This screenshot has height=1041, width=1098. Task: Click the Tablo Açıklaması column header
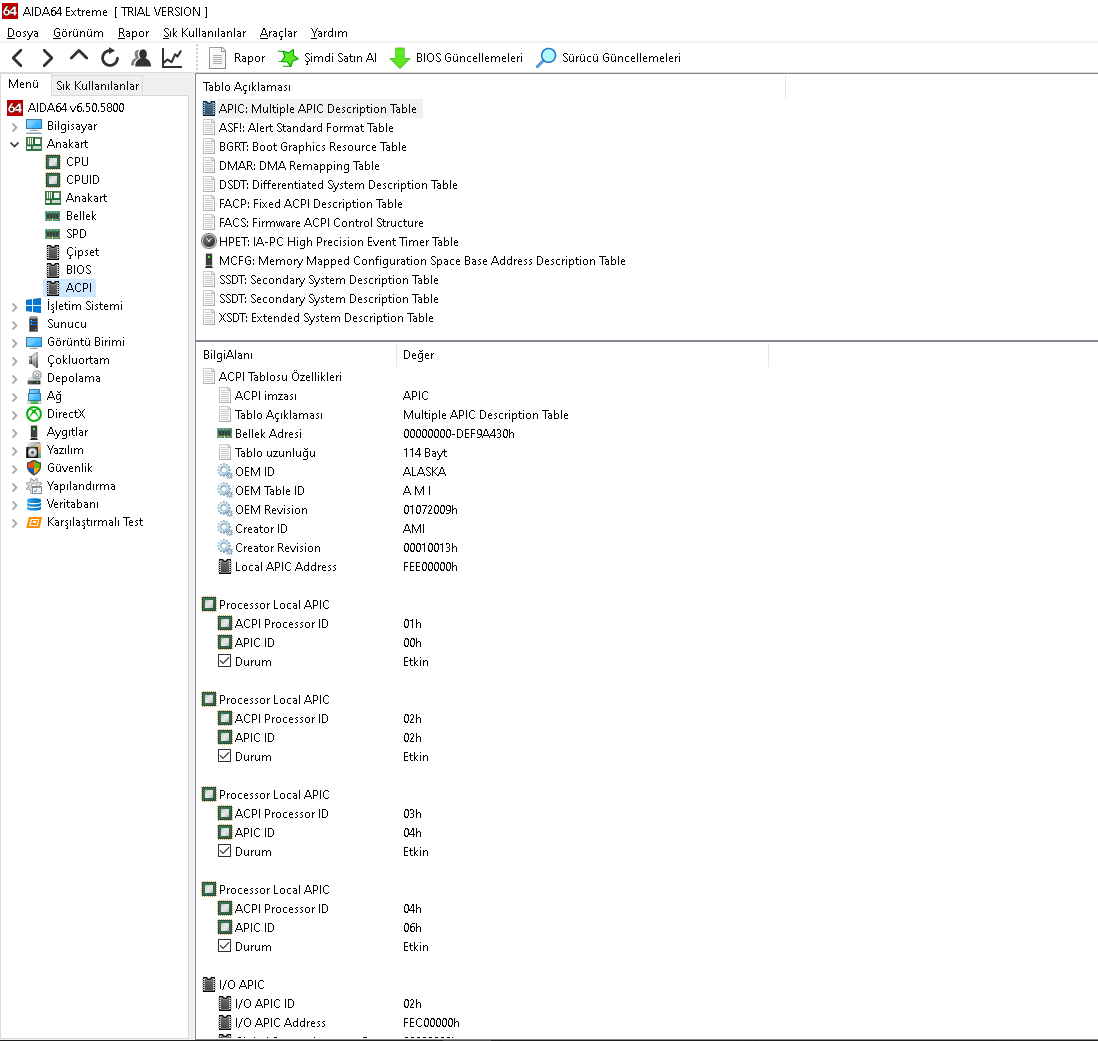(x=492, y=87)
